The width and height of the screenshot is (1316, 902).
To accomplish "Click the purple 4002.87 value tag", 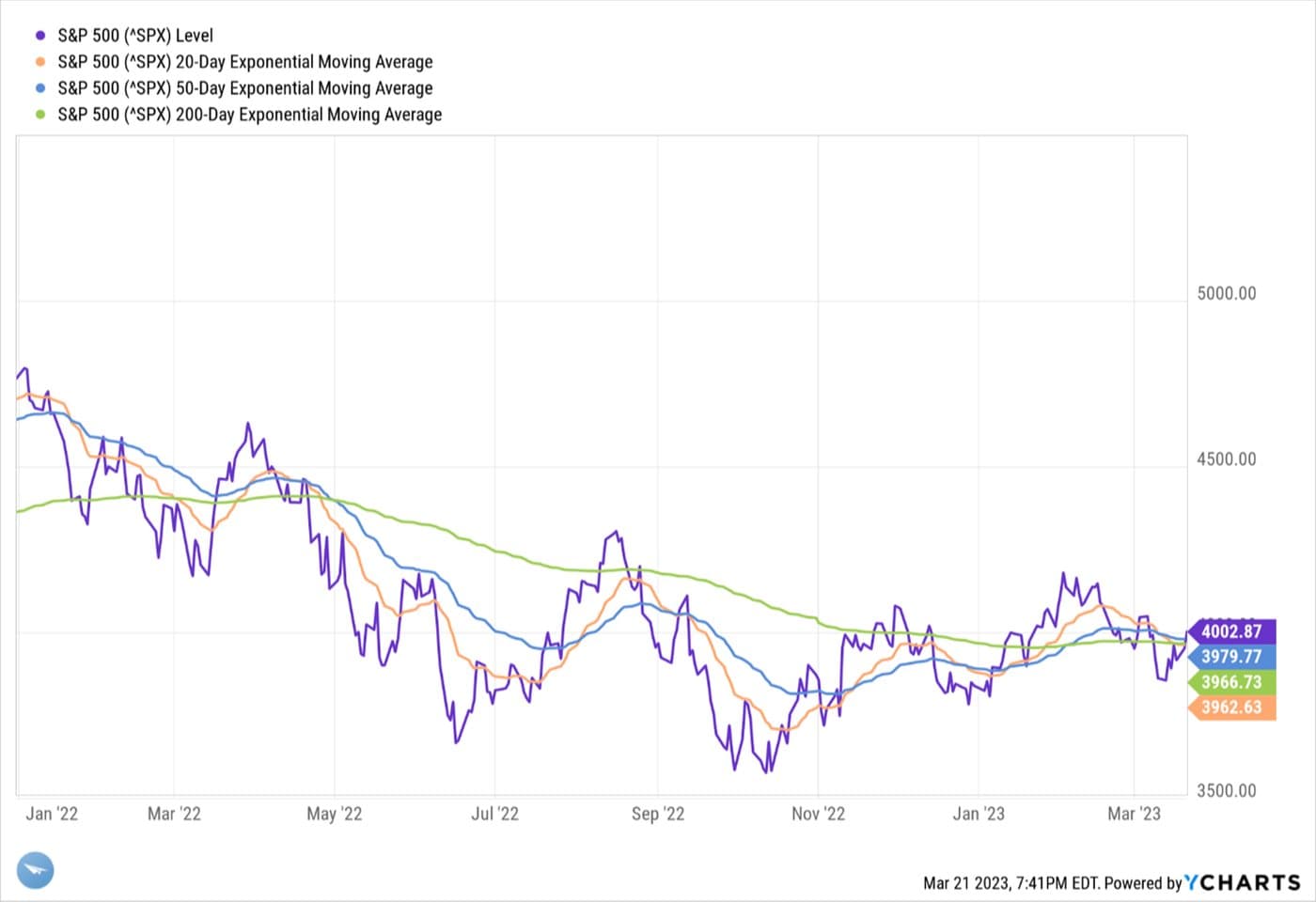I will coord(1231,631).
